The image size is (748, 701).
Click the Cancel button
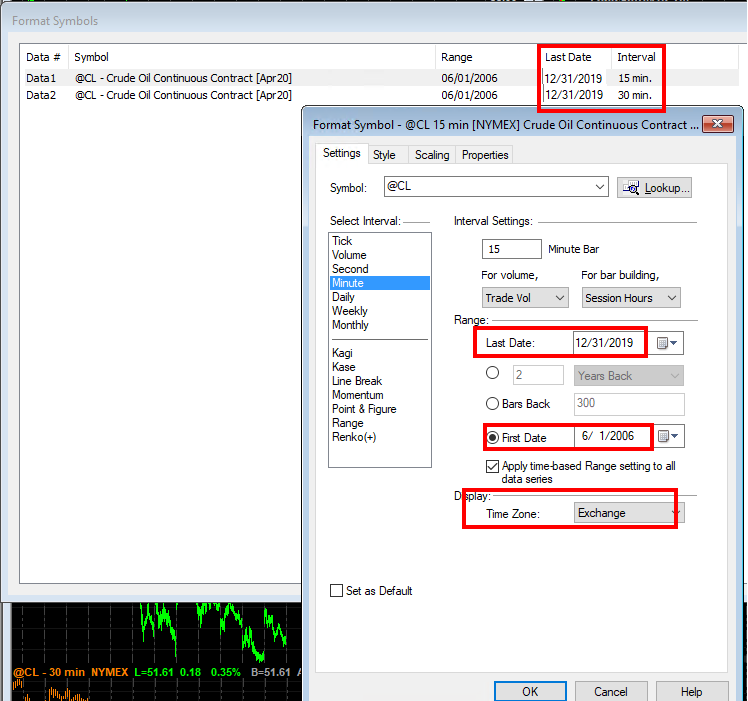(x=611, y=691)
